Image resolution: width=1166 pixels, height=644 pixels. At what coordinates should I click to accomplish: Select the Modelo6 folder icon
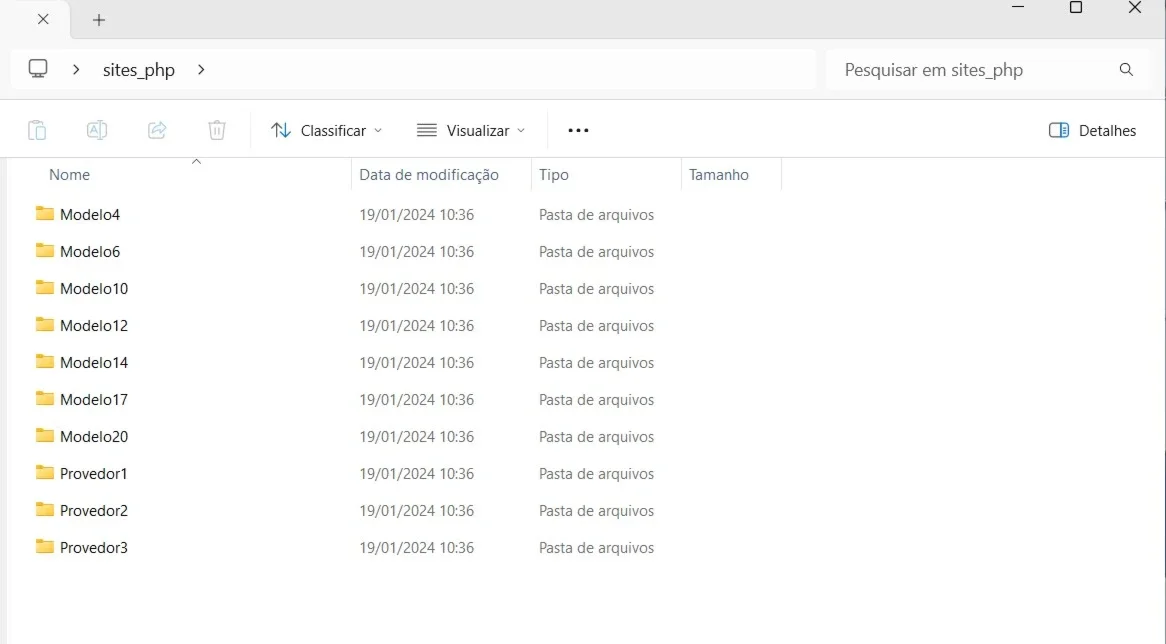tap(45, 251)
